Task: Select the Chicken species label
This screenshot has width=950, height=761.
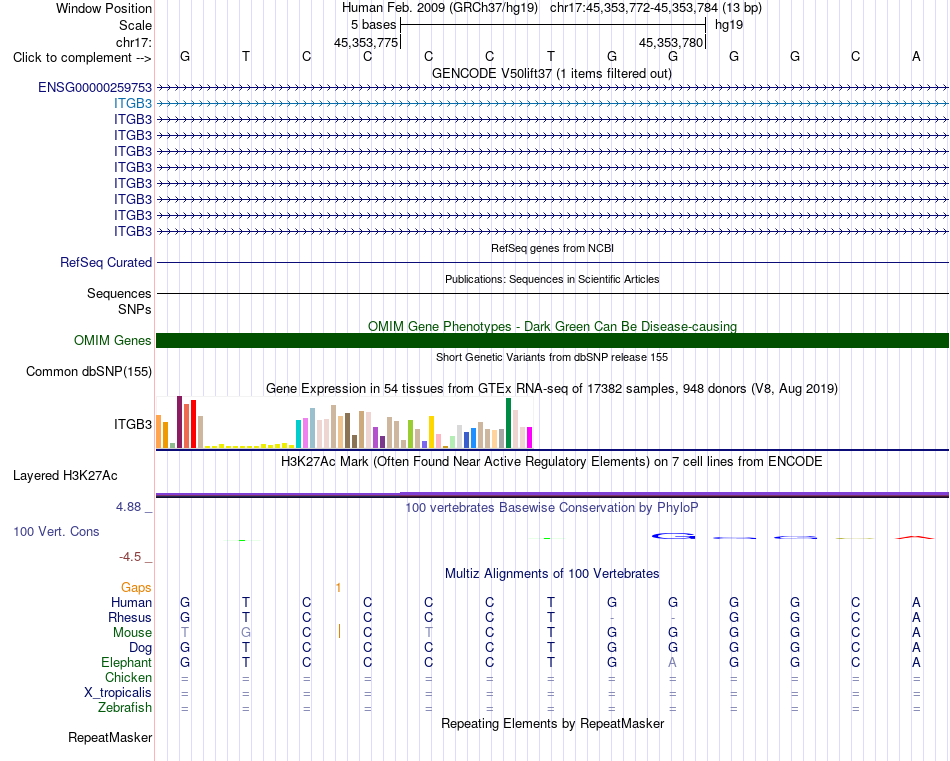Action: (x=128, y=677)
